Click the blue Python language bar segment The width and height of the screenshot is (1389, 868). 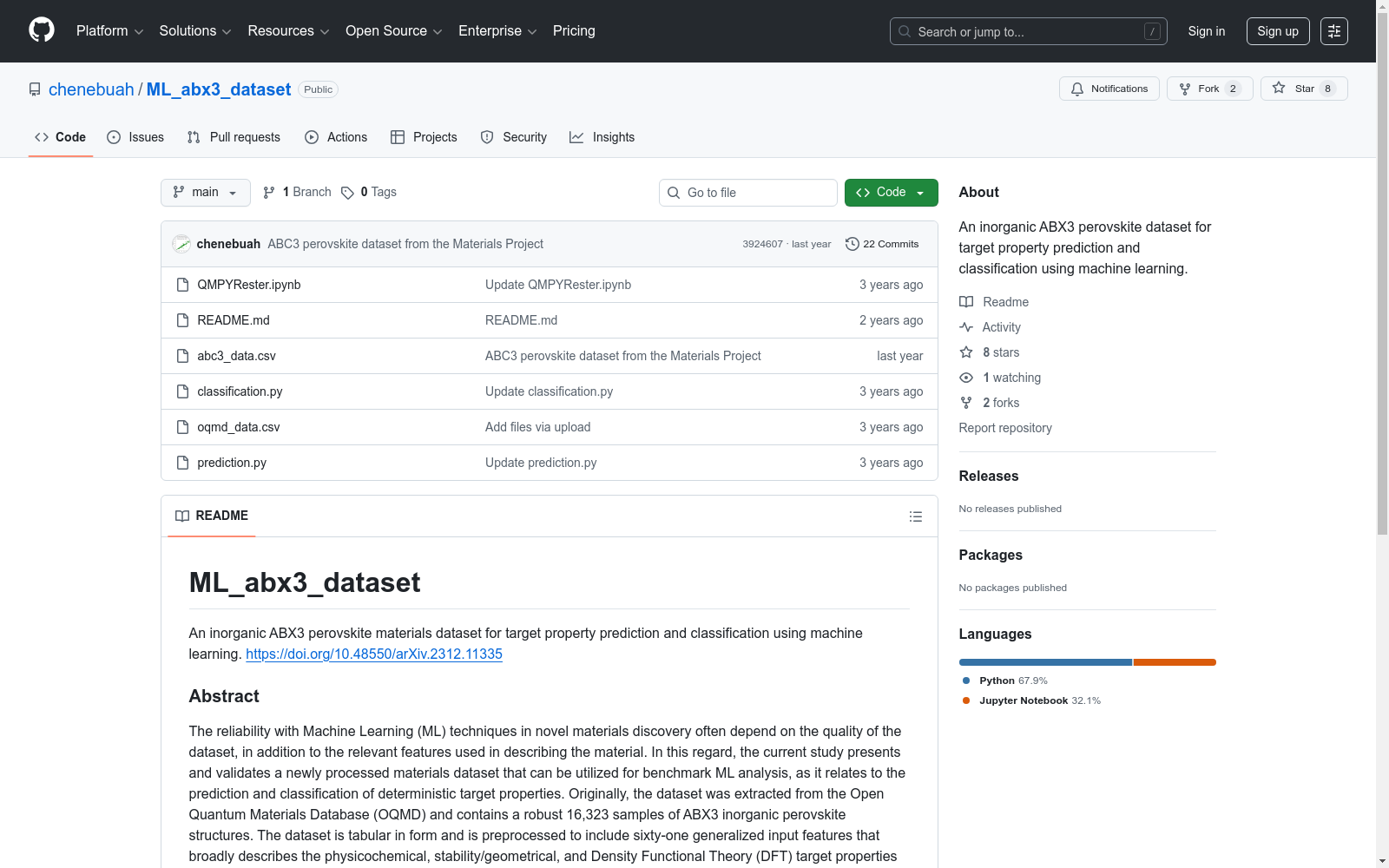pos(1045,662)
